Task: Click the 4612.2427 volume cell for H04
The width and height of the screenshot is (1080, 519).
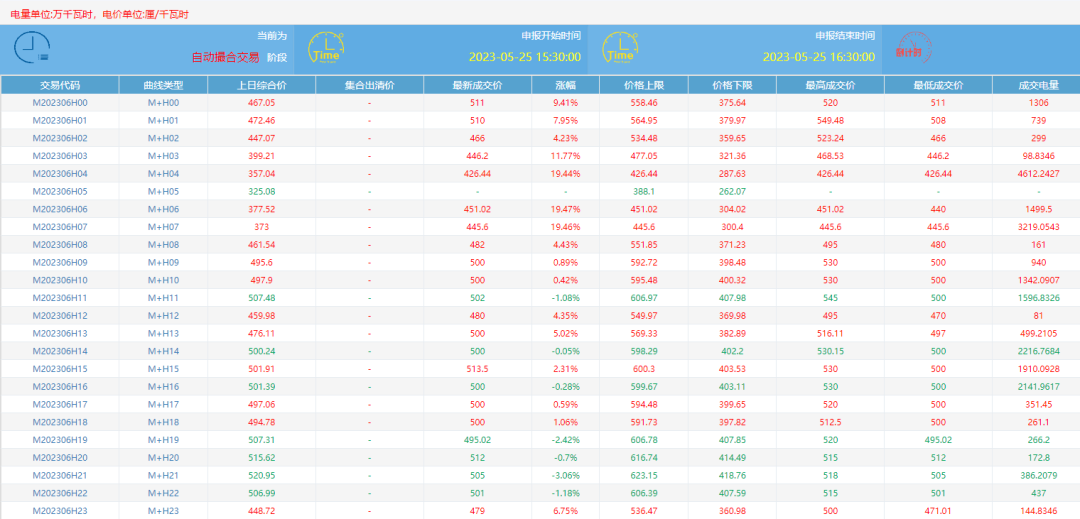Action: point(1038,174)
